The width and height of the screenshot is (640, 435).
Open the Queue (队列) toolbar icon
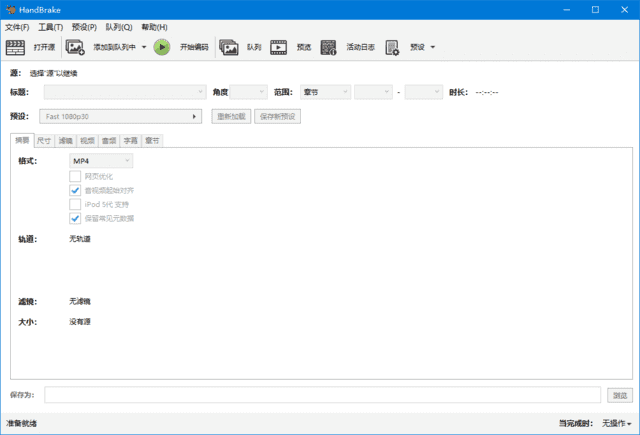click(229, 47)
